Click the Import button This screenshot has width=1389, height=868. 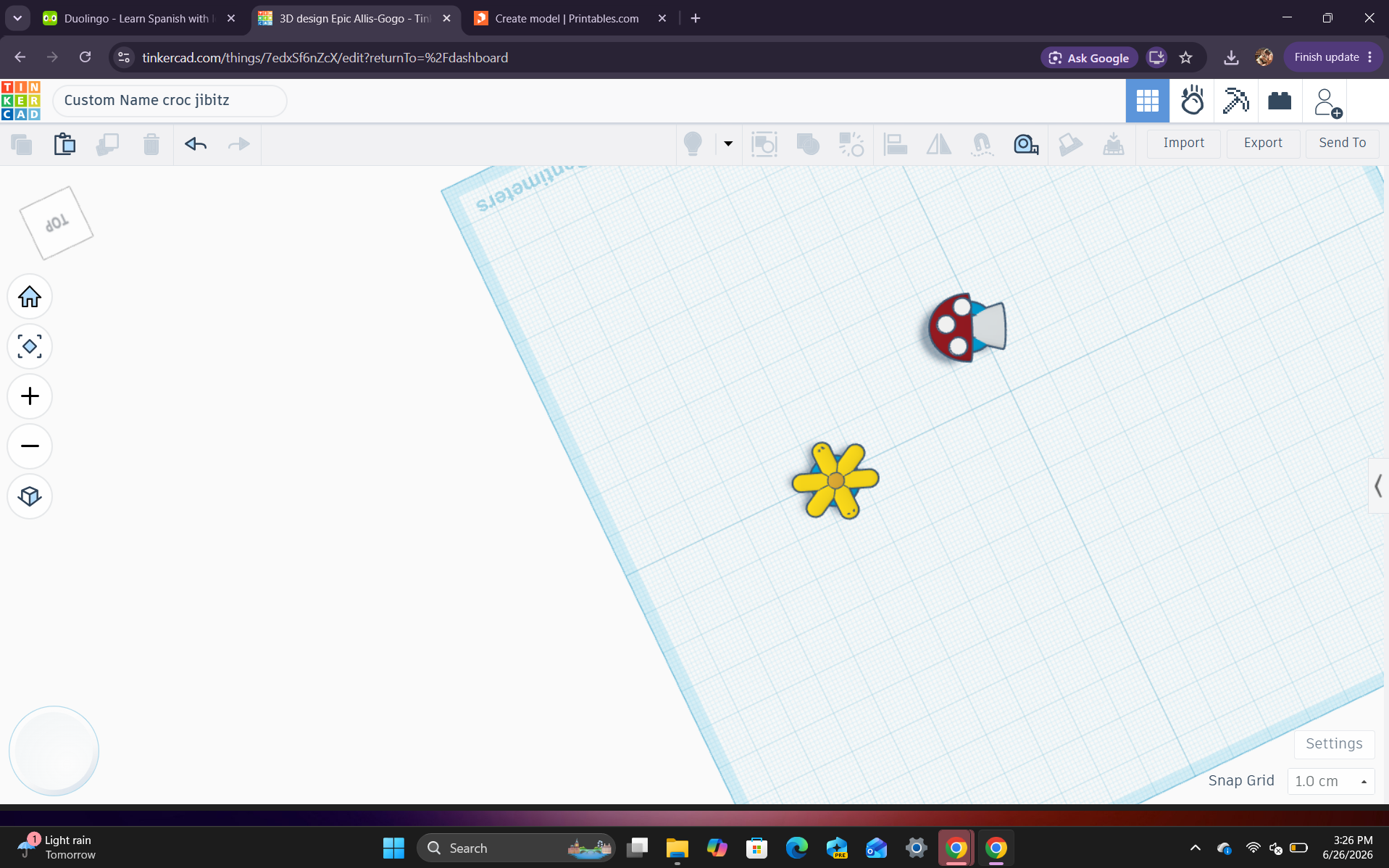(1184, 143)
